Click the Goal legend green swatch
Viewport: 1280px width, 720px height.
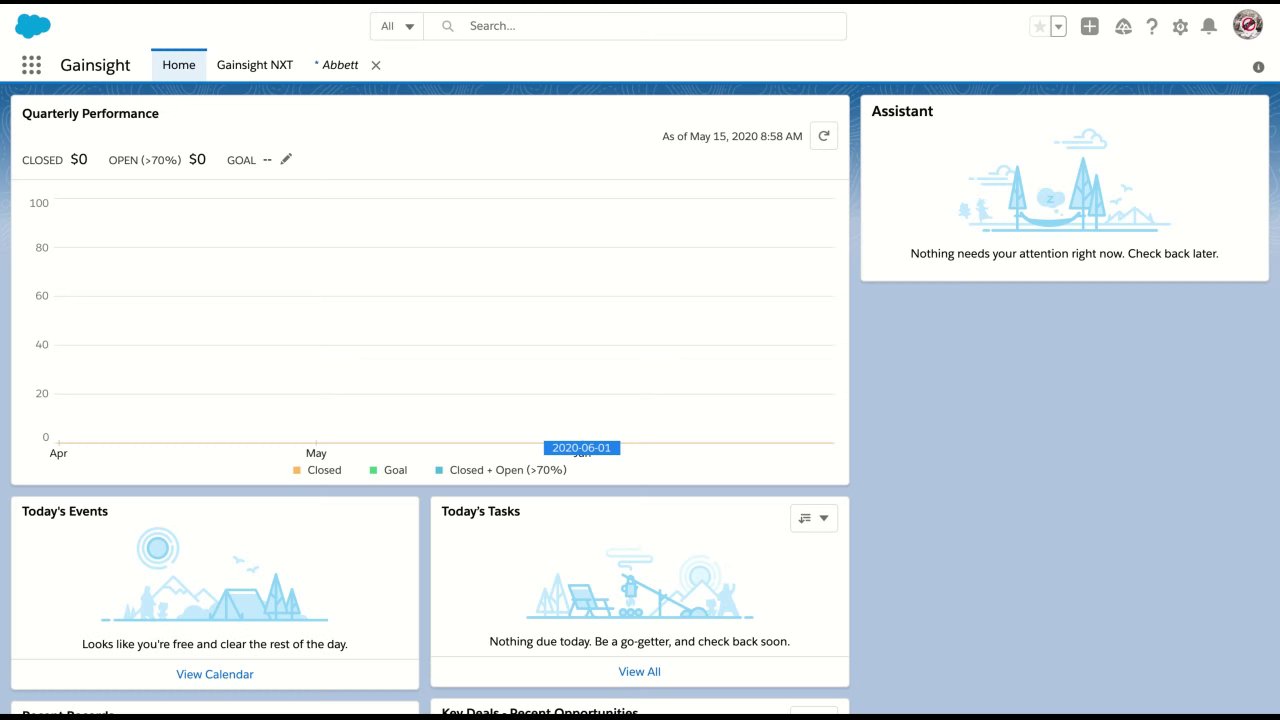373,470
